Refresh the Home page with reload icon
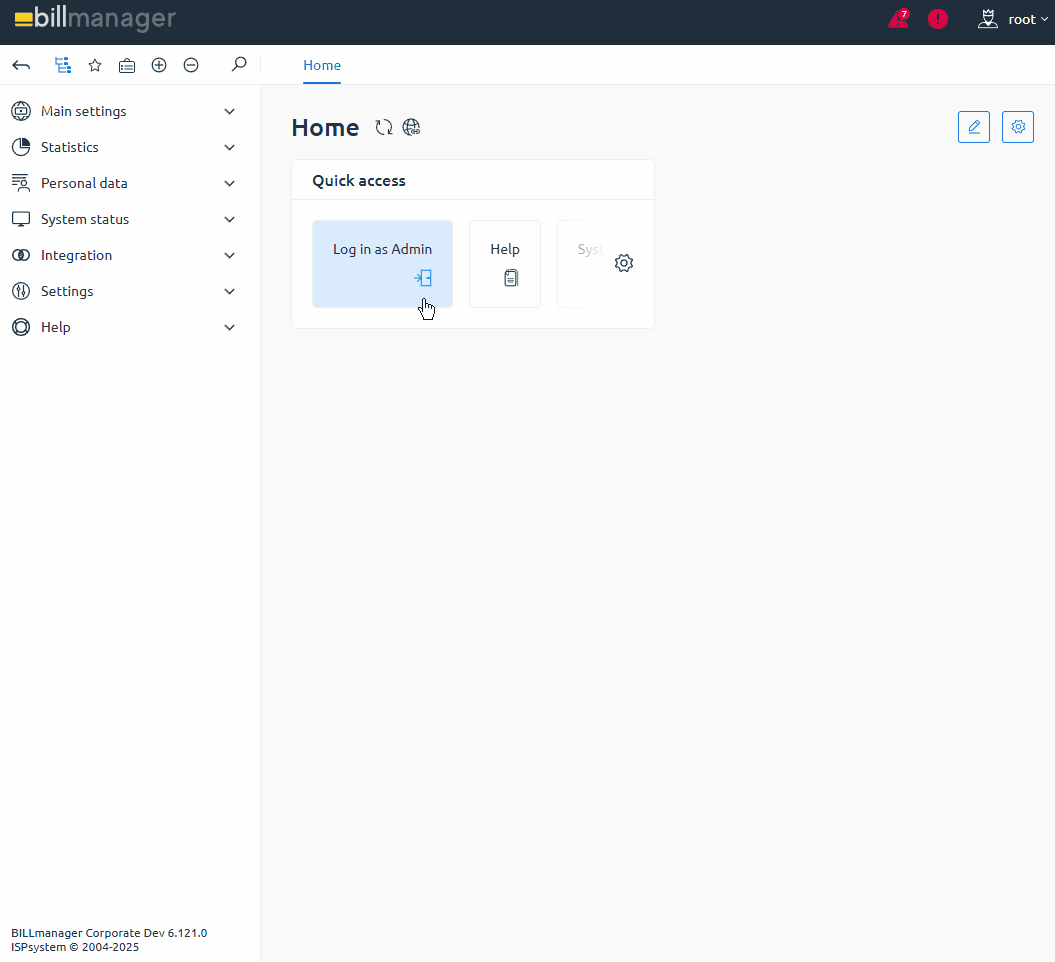This screenshot has height=962, width=1055. (384, 127)
